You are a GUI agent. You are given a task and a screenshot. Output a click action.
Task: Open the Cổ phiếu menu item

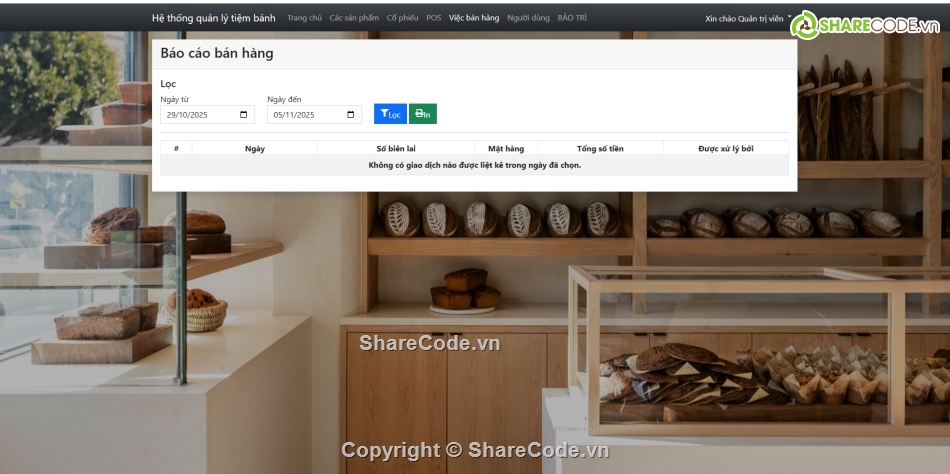coord(402,18)
